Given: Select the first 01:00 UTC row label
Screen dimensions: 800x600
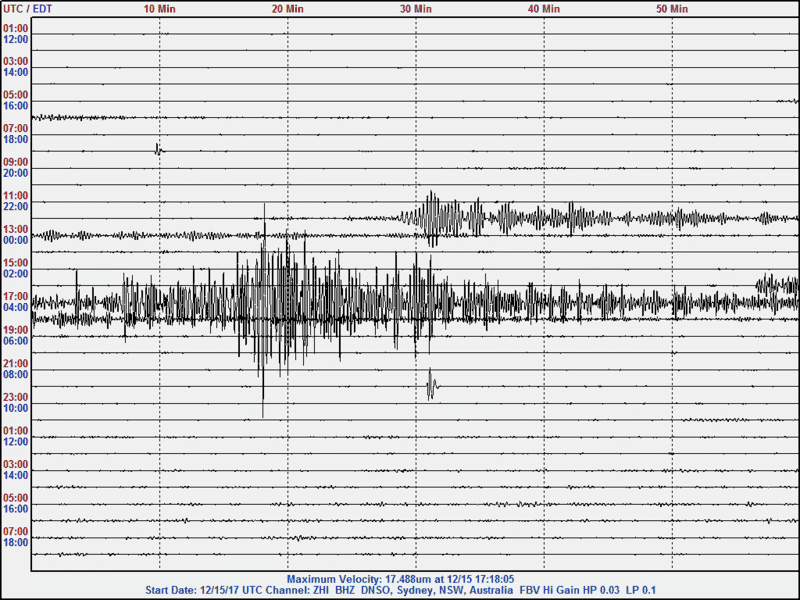Looking at the screenshot, I should (x=15, y=29).
